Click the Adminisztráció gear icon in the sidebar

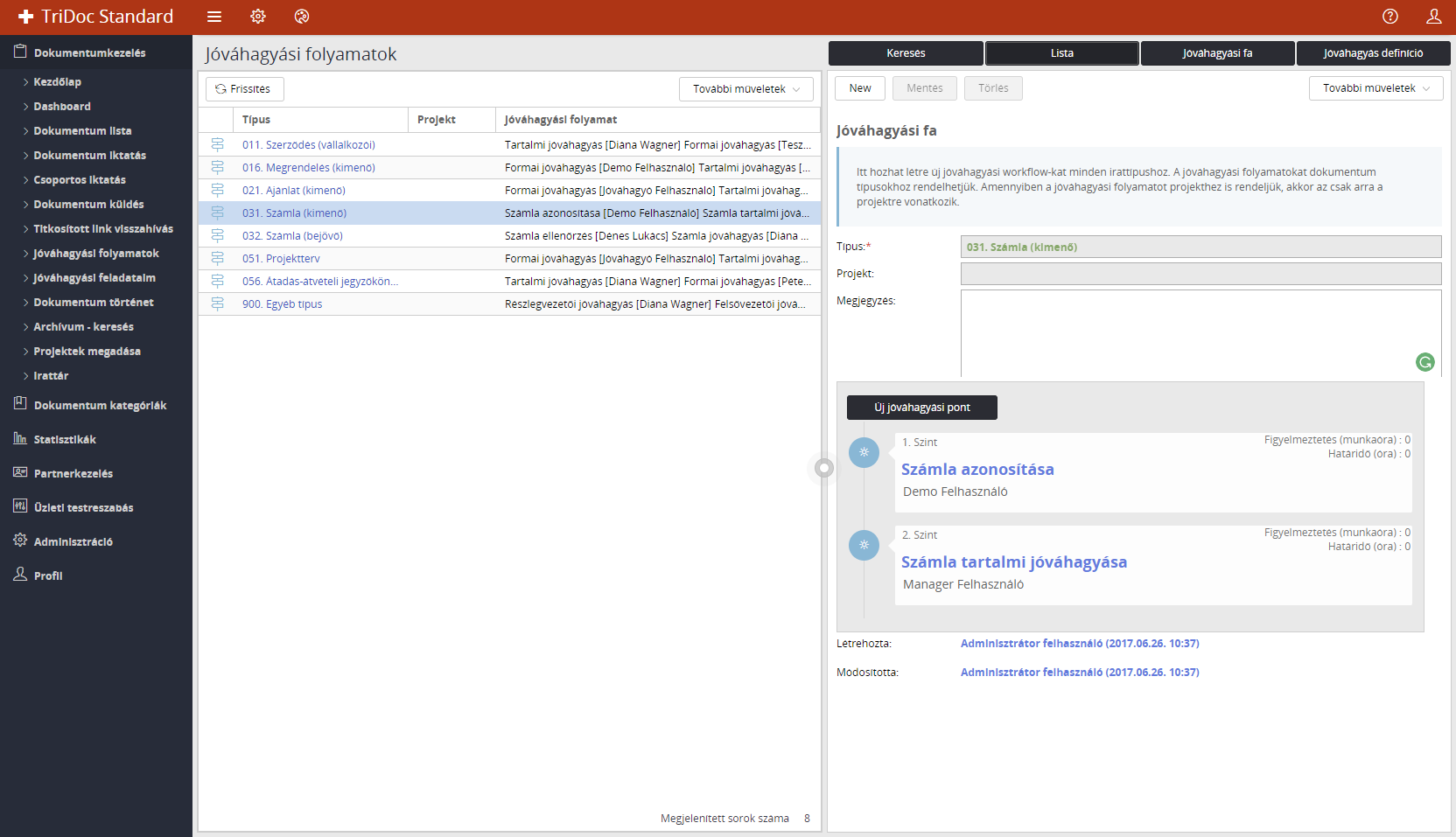[x=20, y=541]
